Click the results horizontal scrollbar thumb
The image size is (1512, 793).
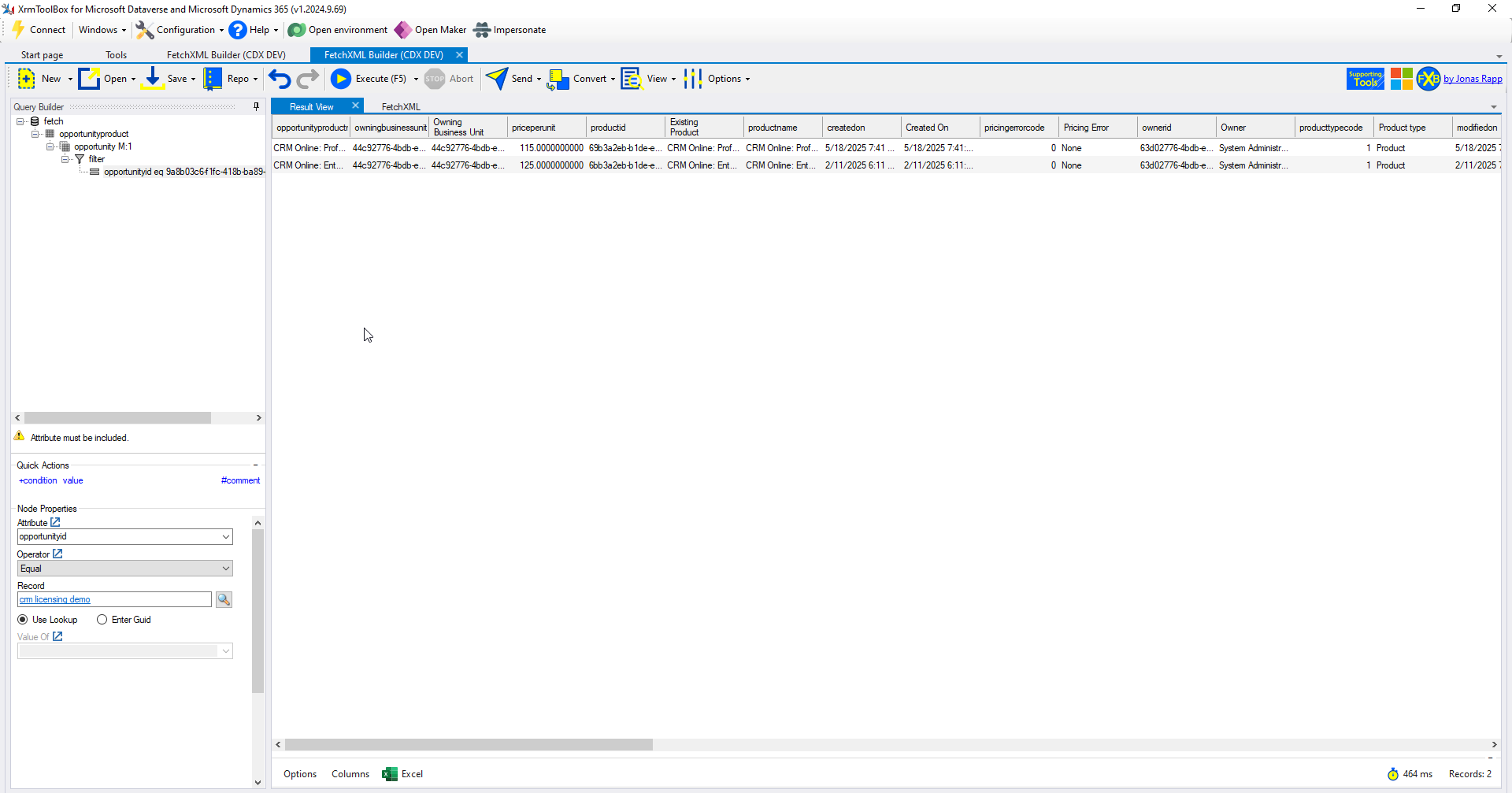(469, 745)
